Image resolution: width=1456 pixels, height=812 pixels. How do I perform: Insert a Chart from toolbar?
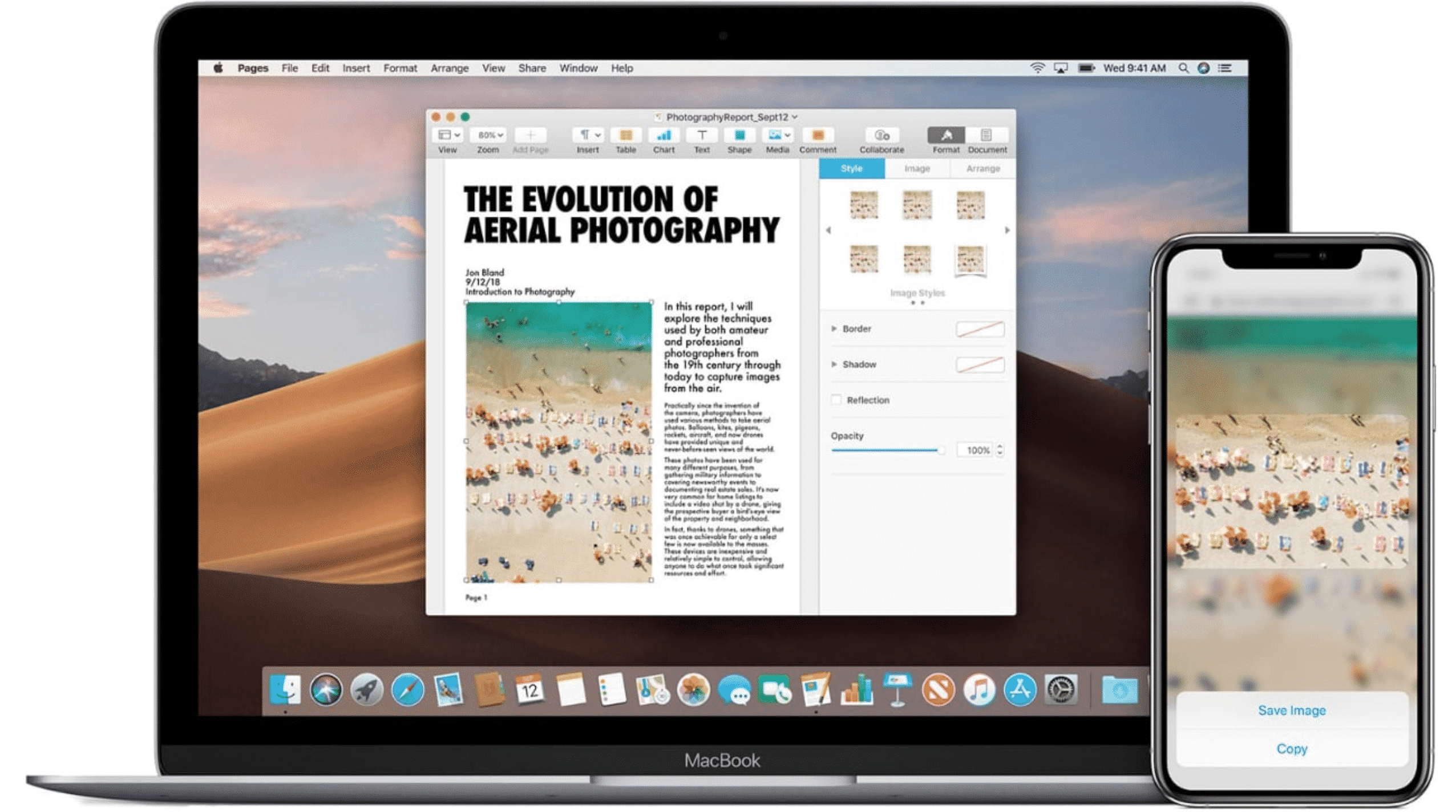click(x=664, y=136)
